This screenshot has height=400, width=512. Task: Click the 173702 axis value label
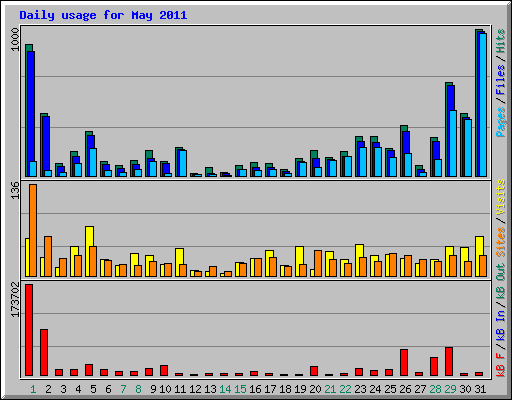(15, 300)
